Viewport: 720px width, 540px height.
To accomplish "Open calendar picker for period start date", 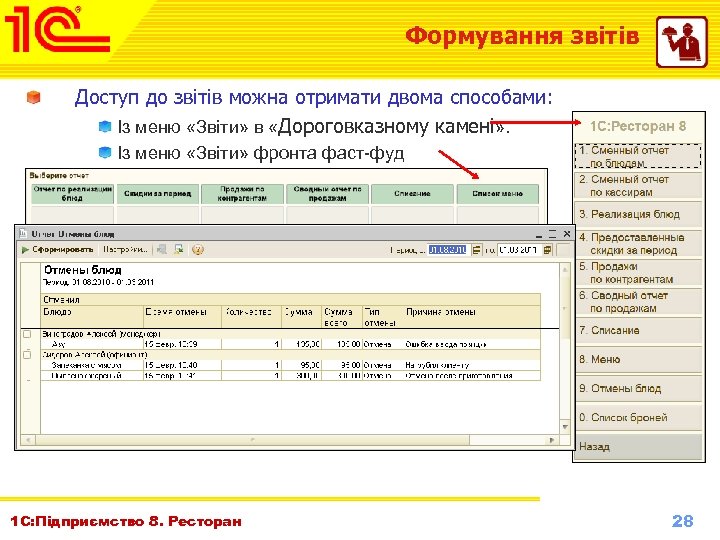I will click(x=476, y=249).
